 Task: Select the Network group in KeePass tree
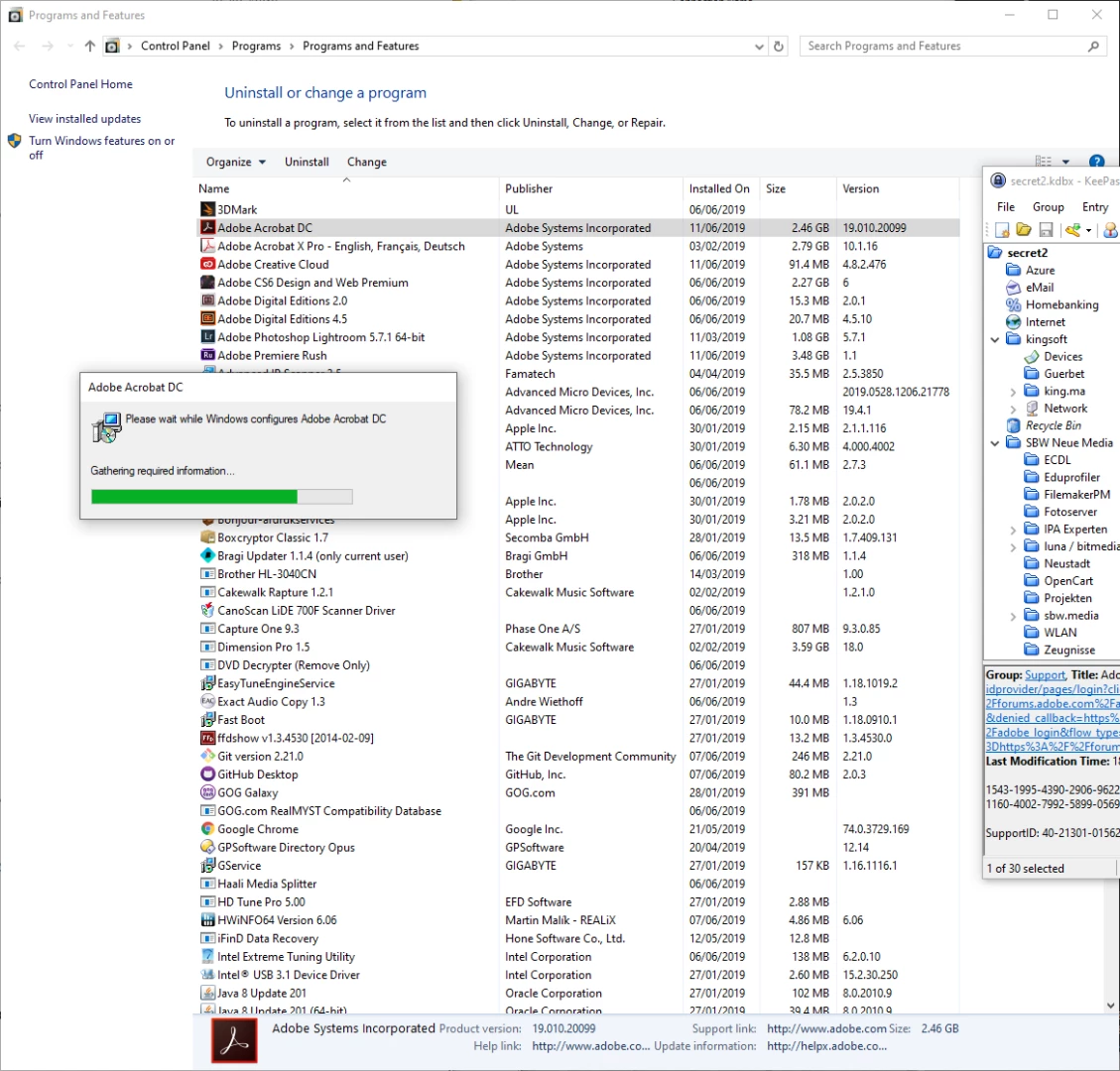coord(1065,409)
